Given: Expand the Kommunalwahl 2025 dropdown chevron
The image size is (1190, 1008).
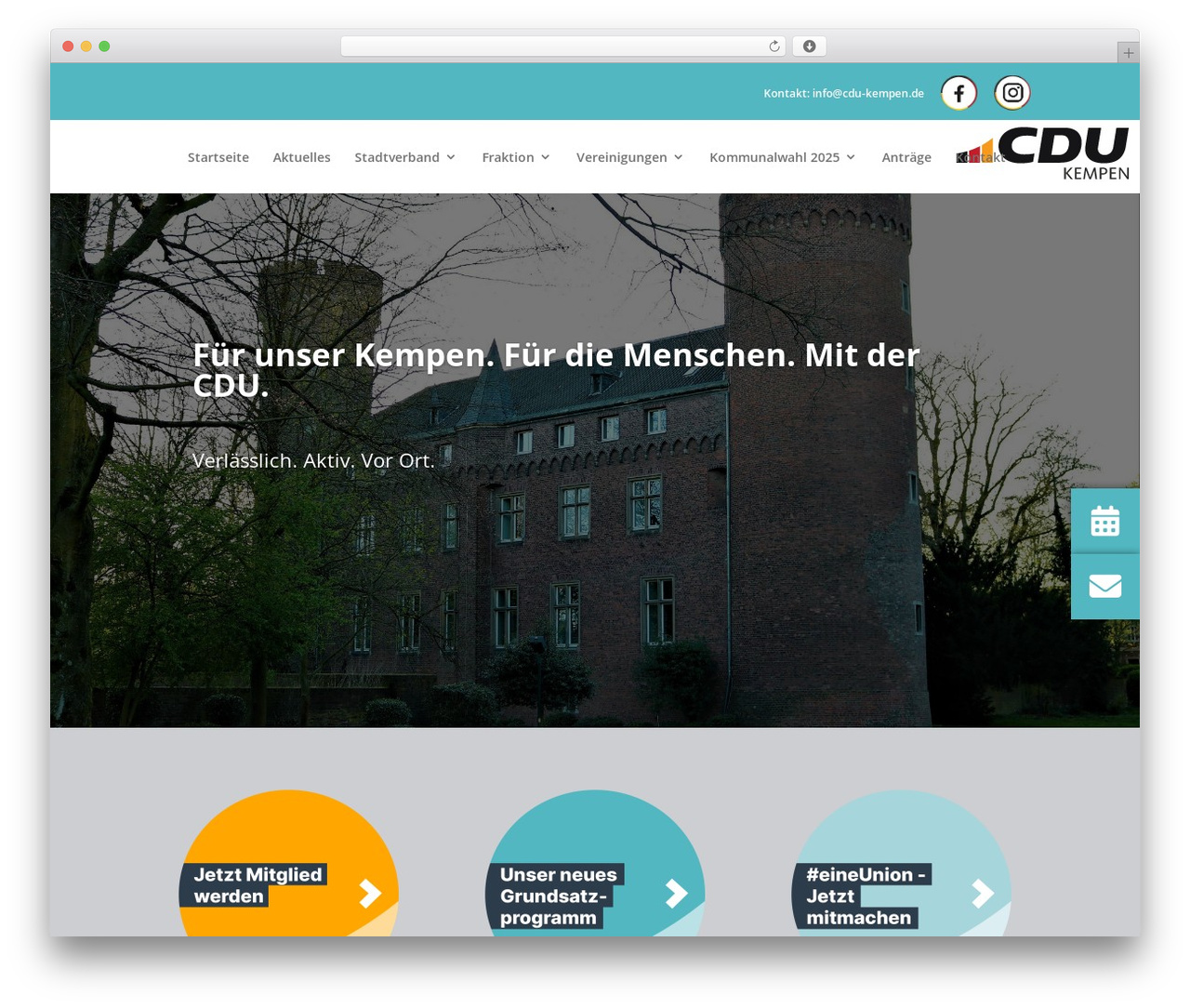Looking at the screenshot, I should tap(851, 157).
